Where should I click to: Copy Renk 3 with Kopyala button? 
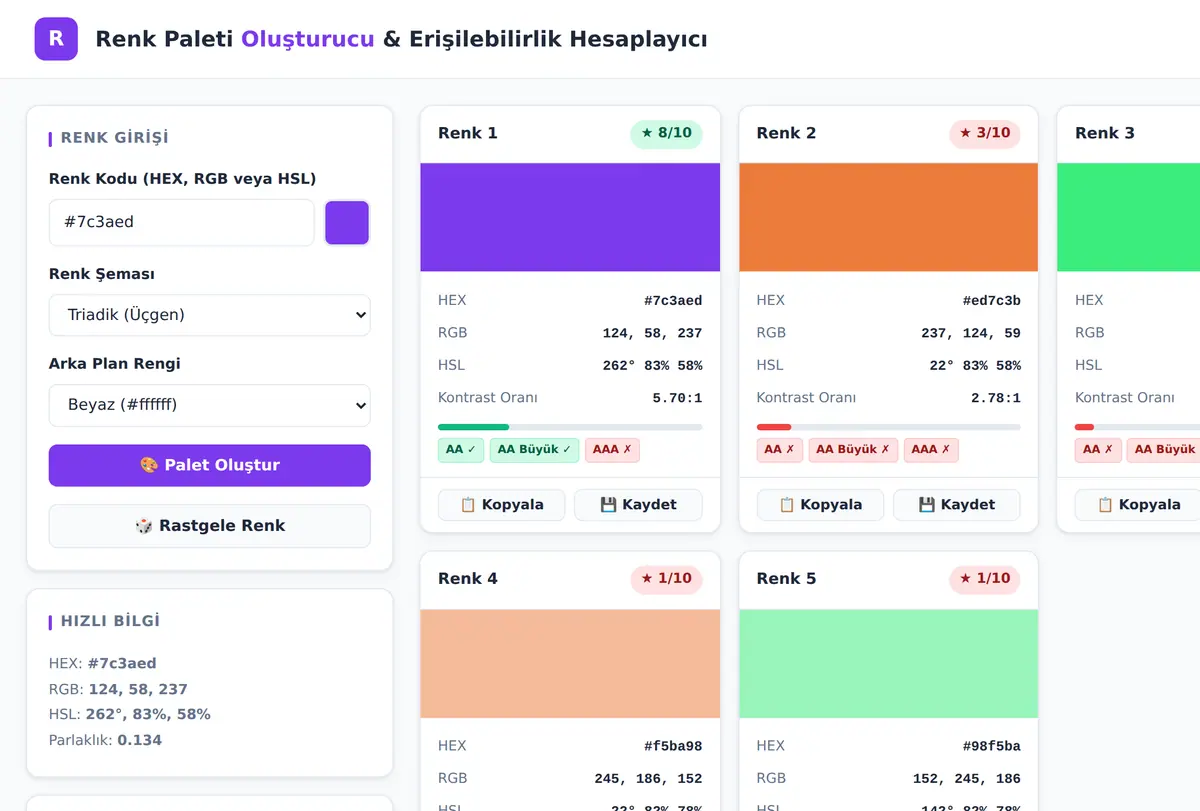coord(1139,505)
